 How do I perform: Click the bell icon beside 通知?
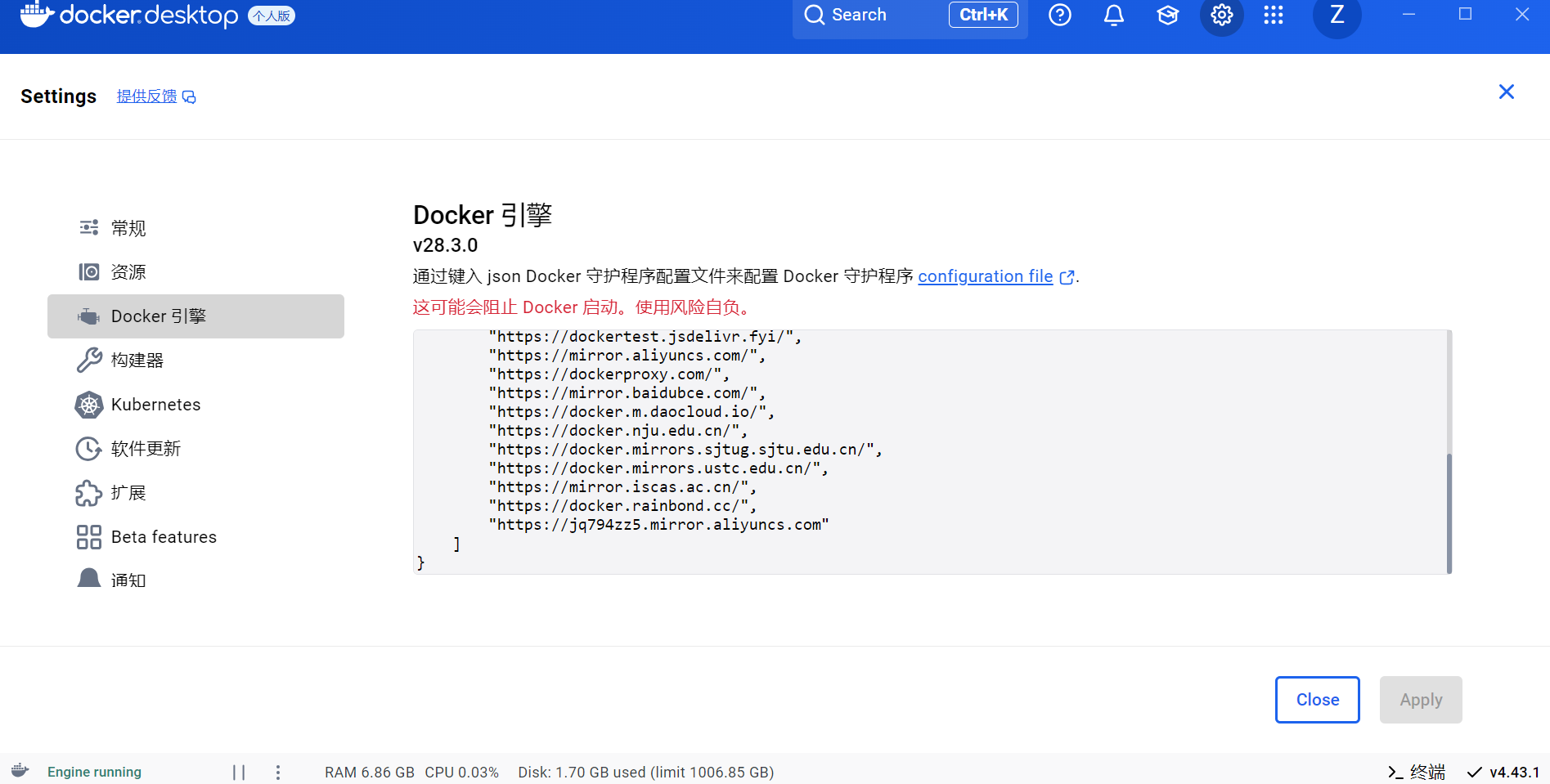point(89,579)
